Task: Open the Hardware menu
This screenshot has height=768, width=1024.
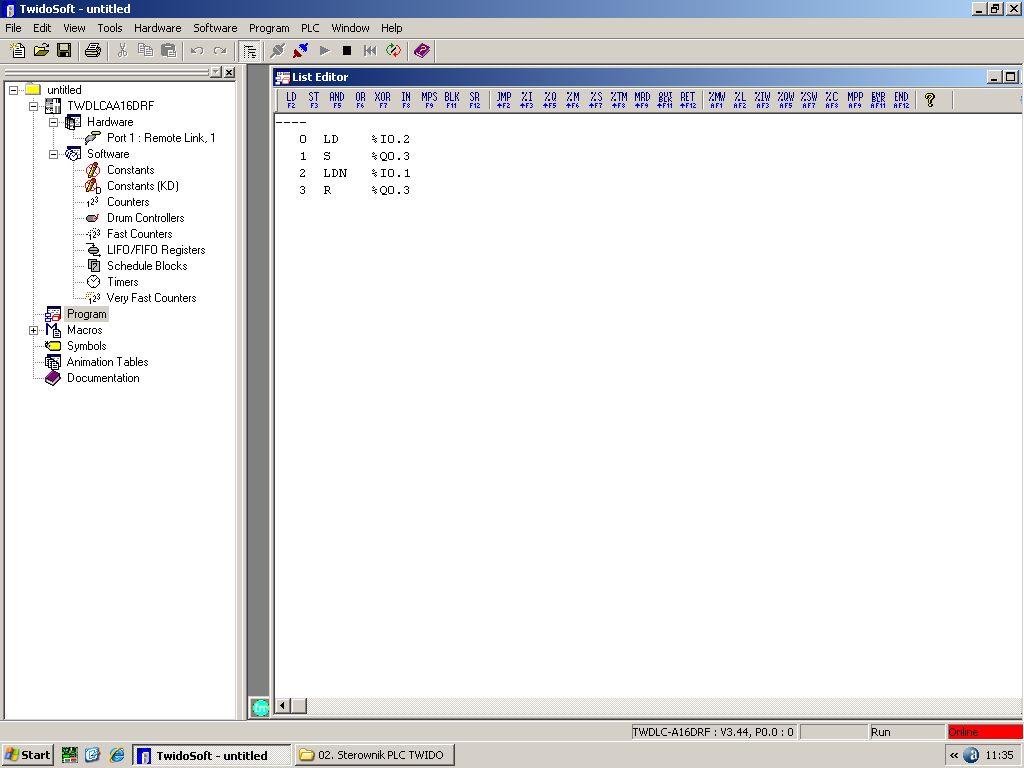Action: 157,28
